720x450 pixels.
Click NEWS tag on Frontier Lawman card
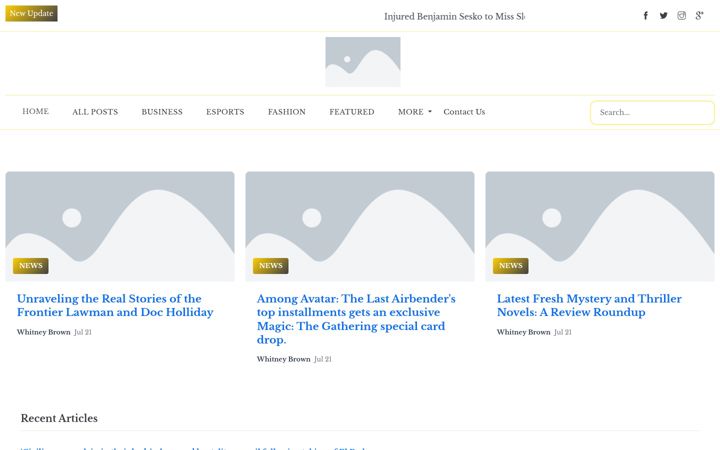click(x=31, y=266)
